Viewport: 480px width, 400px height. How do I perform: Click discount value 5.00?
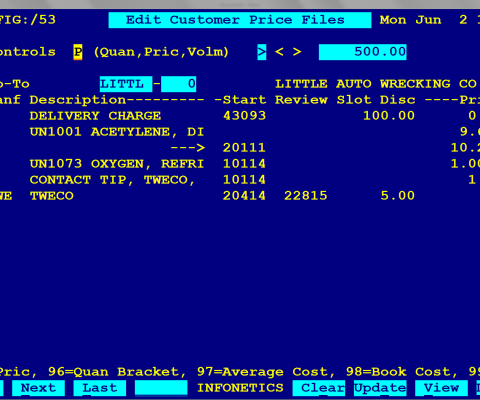398,196
